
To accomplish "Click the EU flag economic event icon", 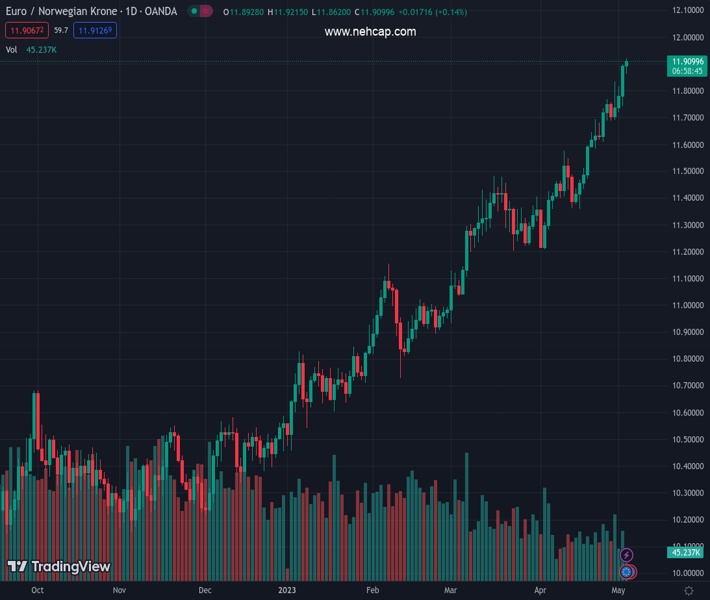I will point(627,571).
